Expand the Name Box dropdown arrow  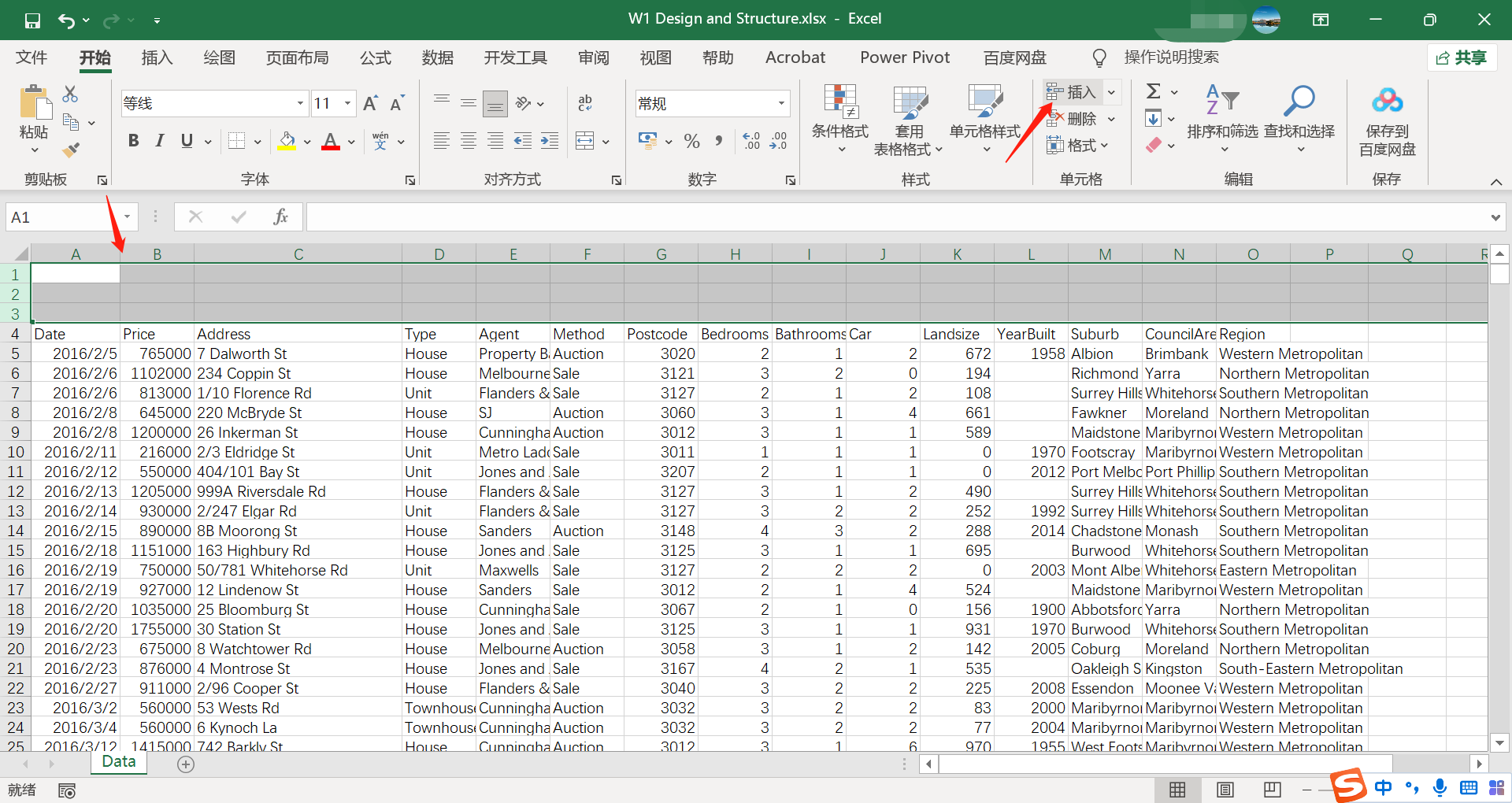tap(127, 217)
